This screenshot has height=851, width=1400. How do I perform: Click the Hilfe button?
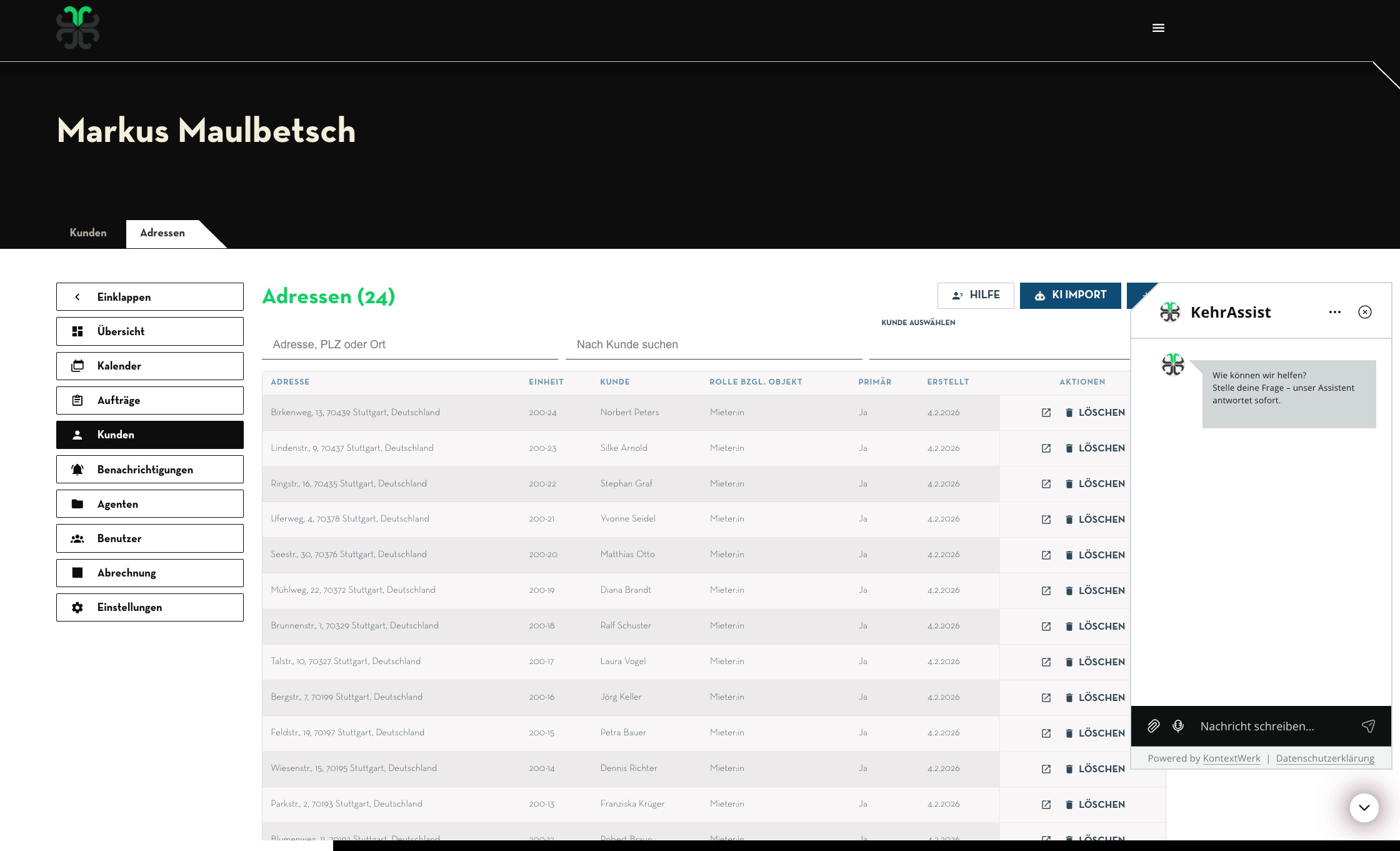[x=976, y=295]
